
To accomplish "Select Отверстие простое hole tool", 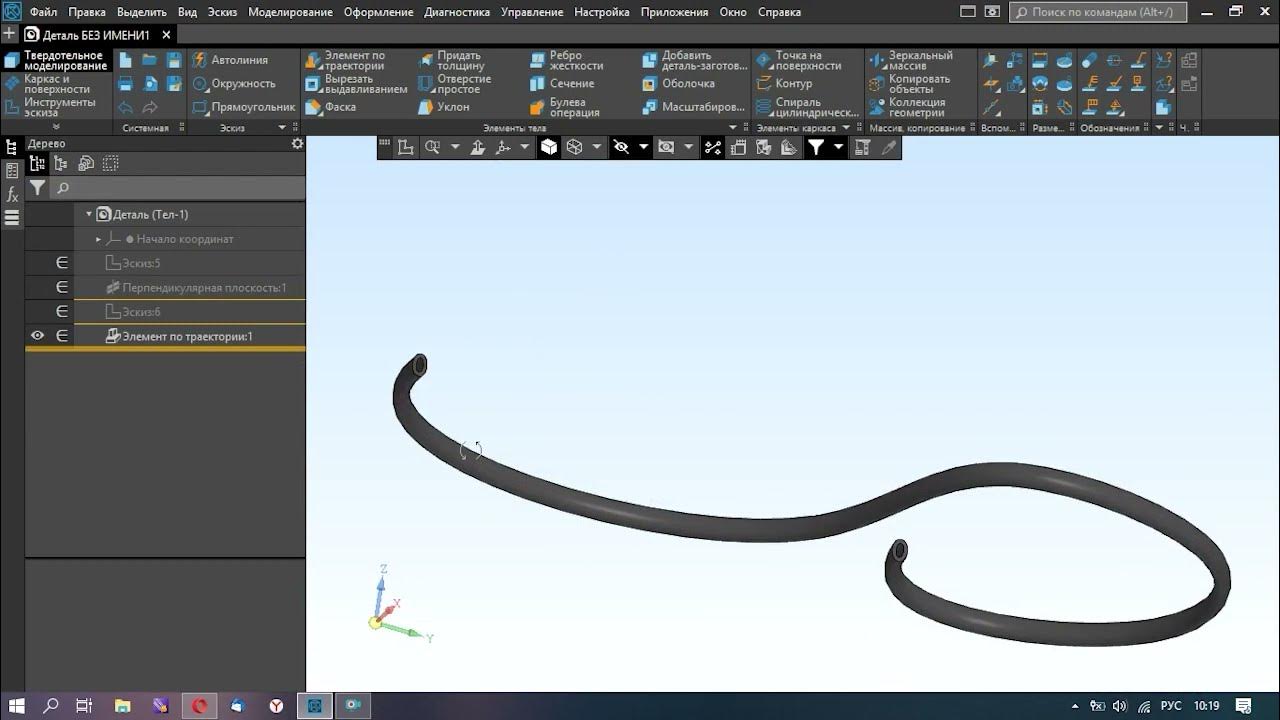I will tap(455, 83).
